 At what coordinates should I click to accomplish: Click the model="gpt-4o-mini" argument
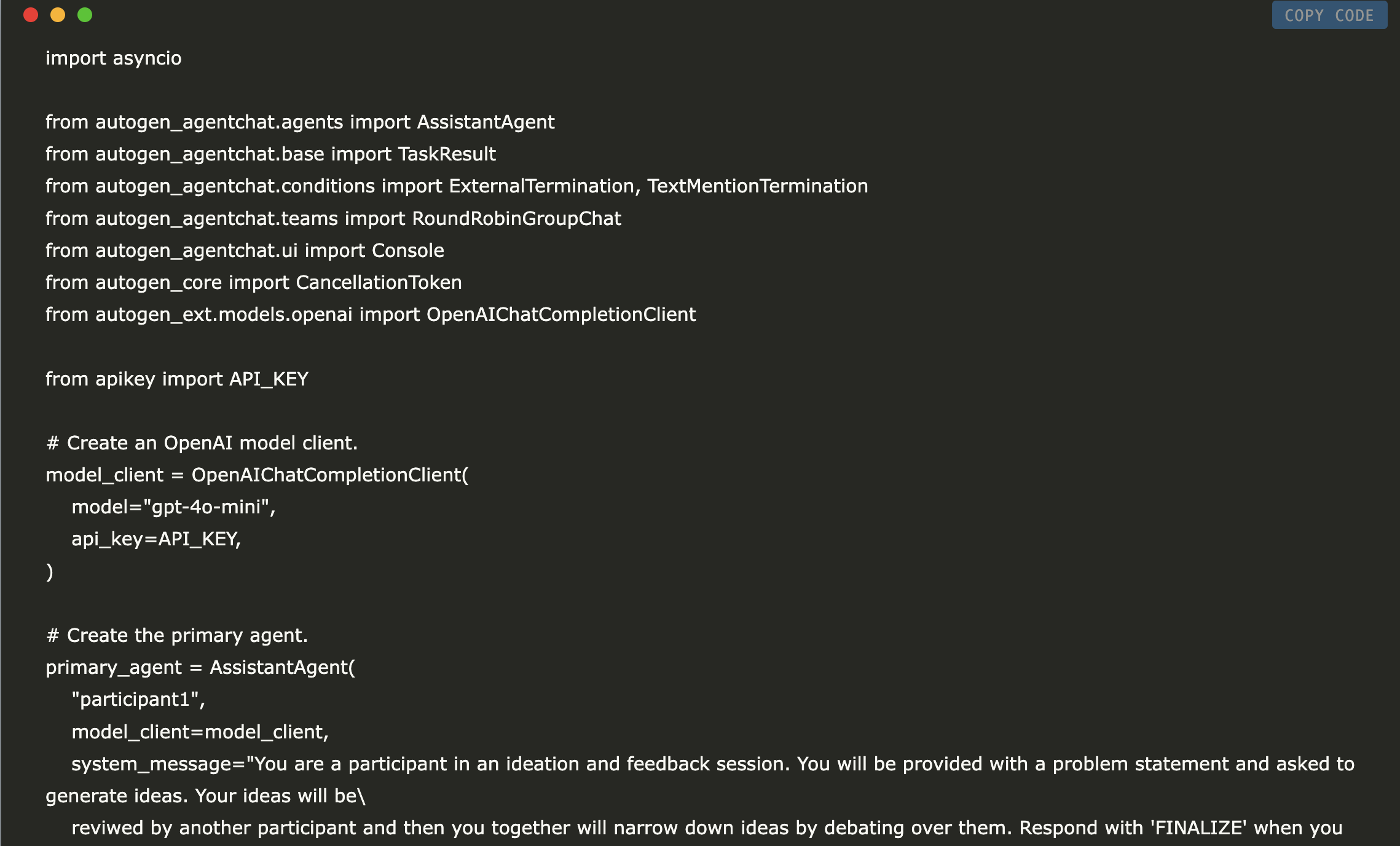pos(173,507)
